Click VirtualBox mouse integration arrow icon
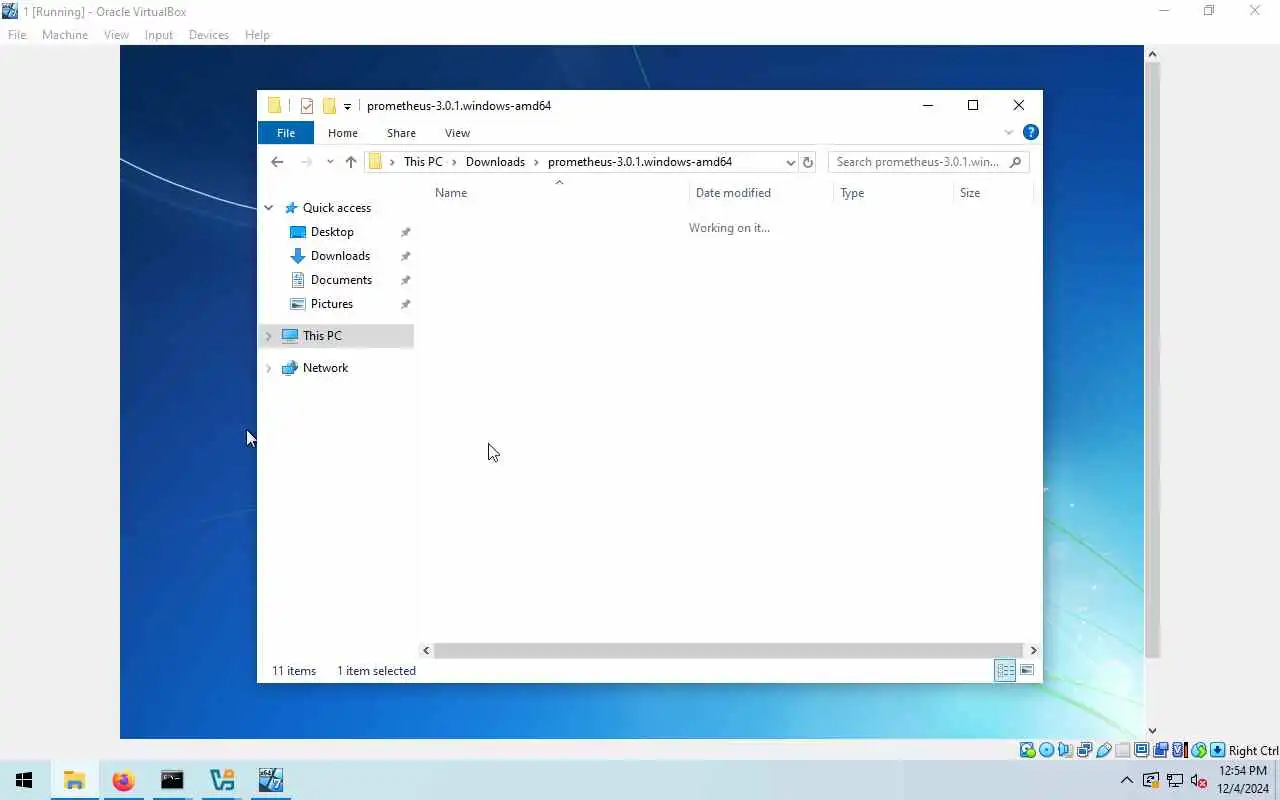 click(x=1199, y=750)
